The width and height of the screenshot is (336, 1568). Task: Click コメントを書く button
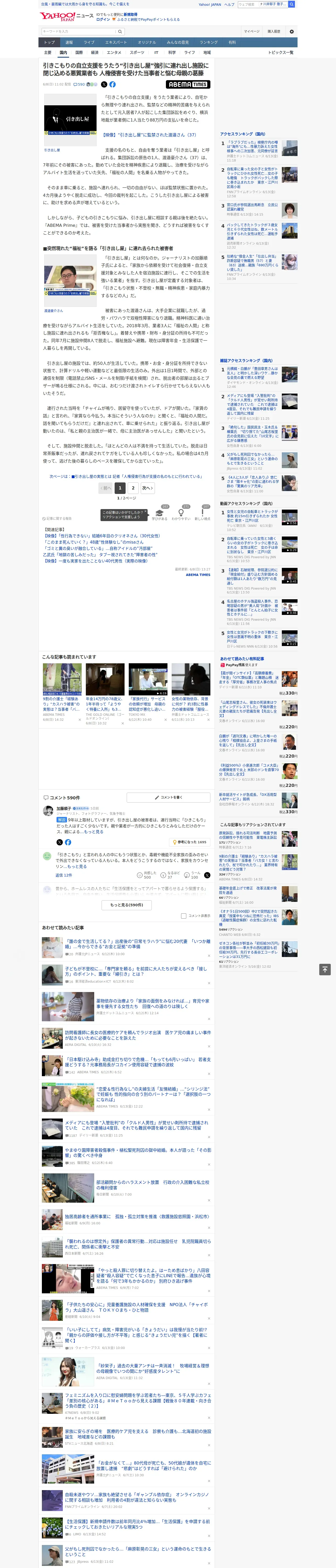click(168, 797)
